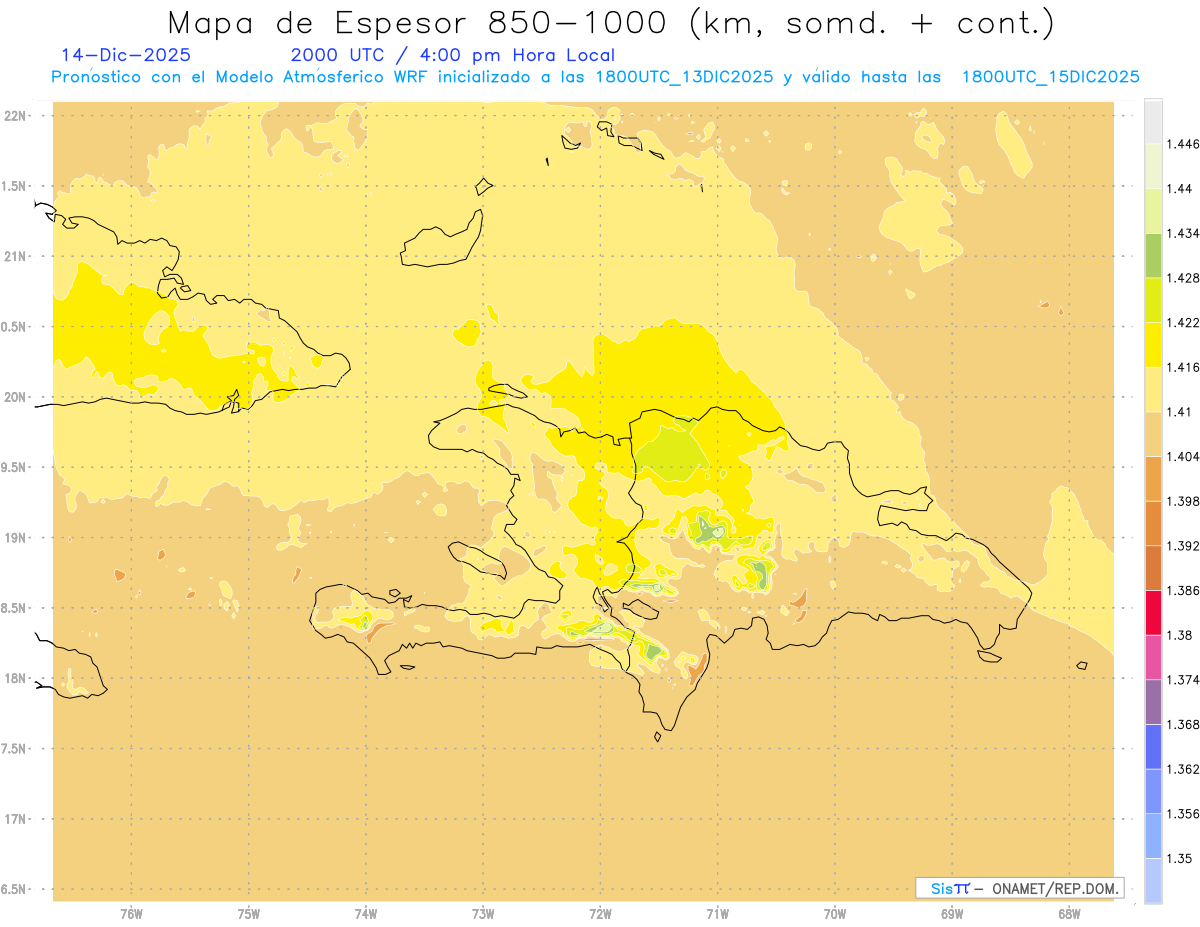This screenshot has height=927, width=1200.
Task: Click the '73W' longitude label
Action: 483,914
